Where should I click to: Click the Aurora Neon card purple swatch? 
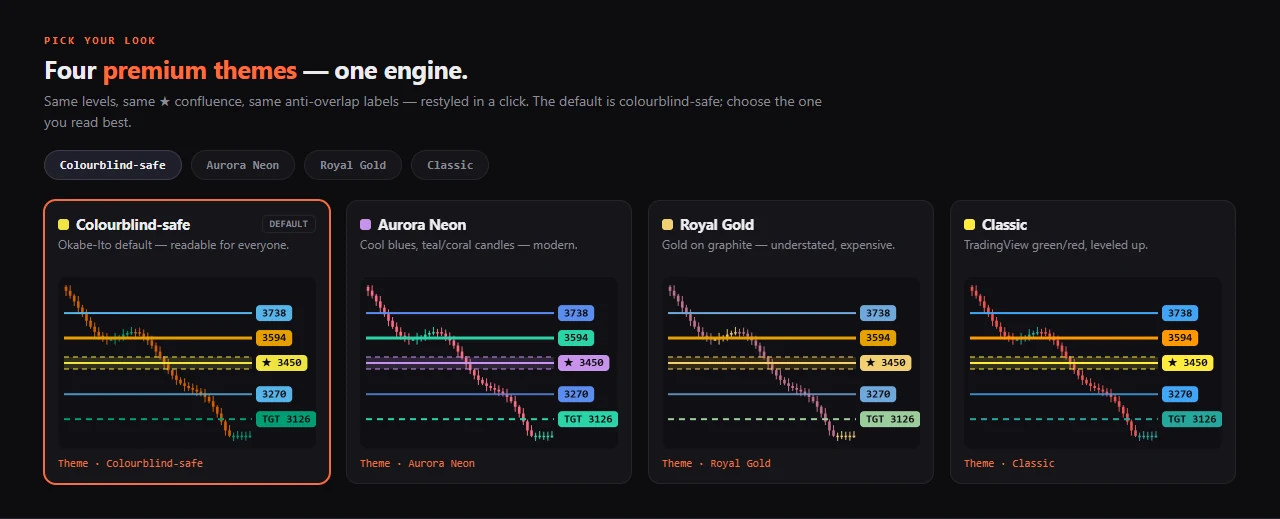pos(366,225)
